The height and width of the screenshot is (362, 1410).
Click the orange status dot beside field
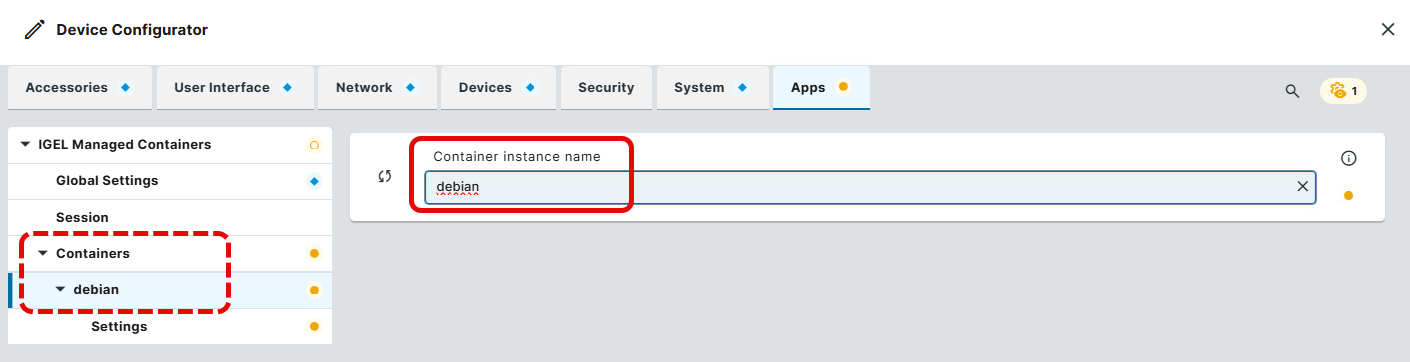[1348, 195]
